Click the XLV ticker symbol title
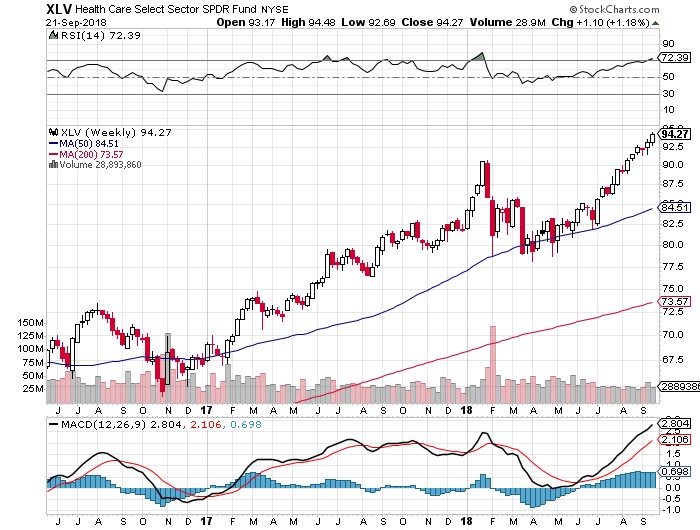 (x=59, y=8)
